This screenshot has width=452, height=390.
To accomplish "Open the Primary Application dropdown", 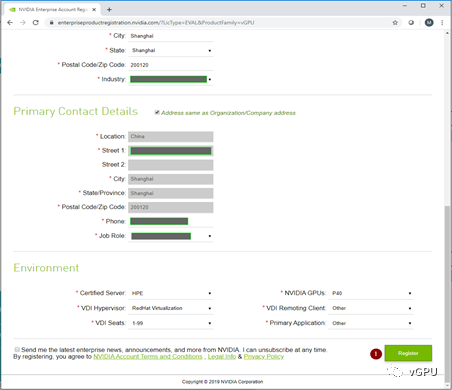I will click(371, 323).
